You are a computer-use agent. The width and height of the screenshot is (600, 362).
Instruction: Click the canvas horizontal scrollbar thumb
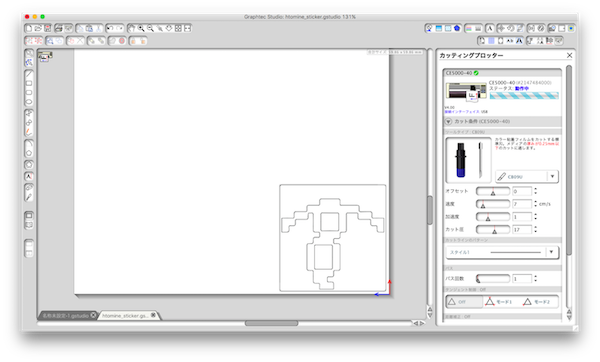point(271,323)
